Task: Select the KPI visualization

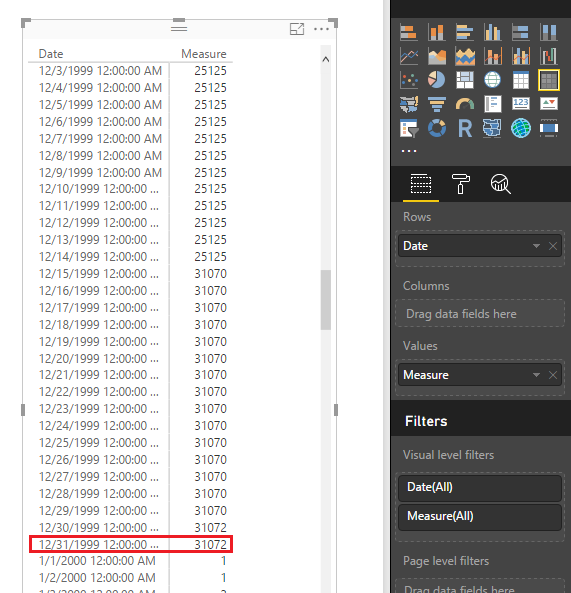Action: [x=548, y=104]
